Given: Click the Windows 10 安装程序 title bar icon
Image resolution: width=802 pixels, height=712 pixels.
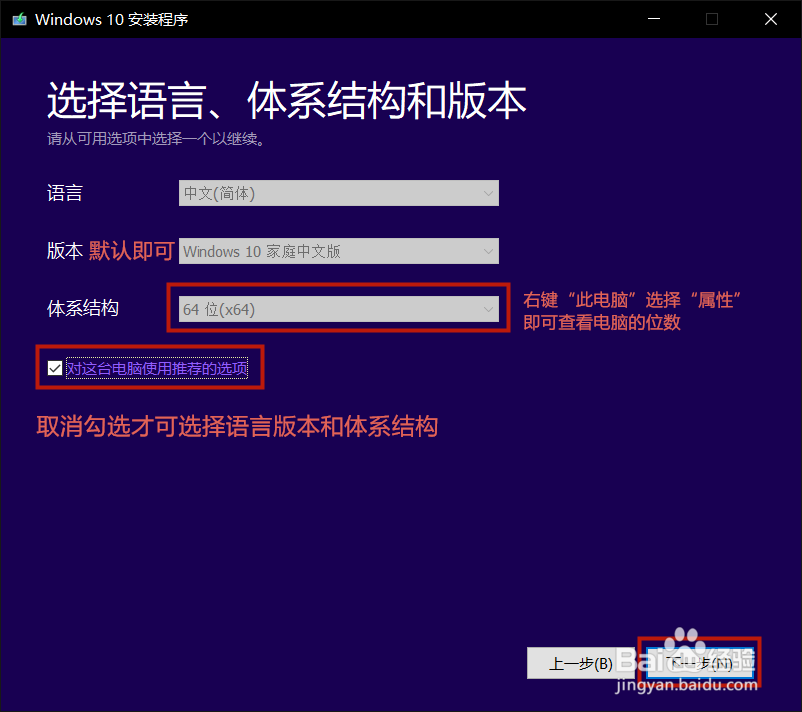Looking at the screenshot, I should pos(17,19).
